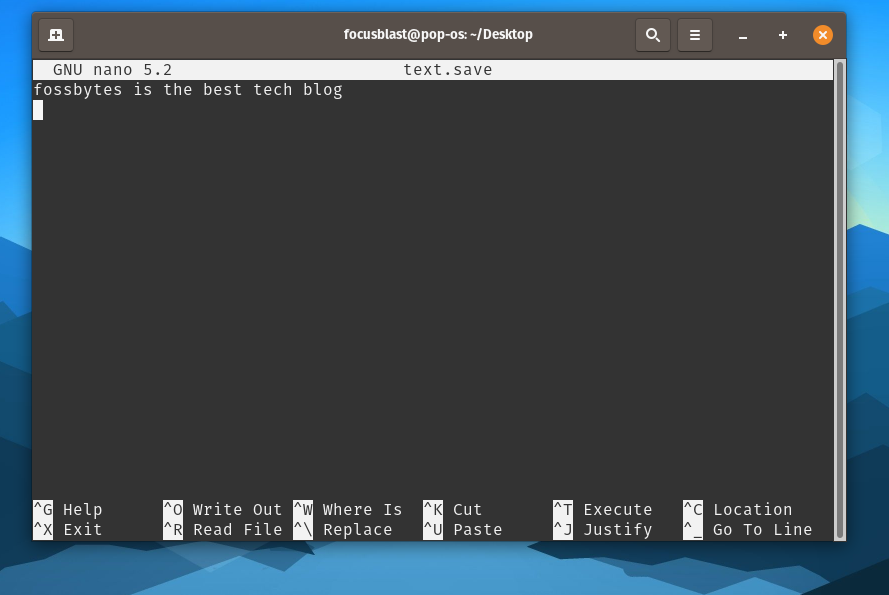Click the ^W Where Is shortcut label

click(347, 509)
